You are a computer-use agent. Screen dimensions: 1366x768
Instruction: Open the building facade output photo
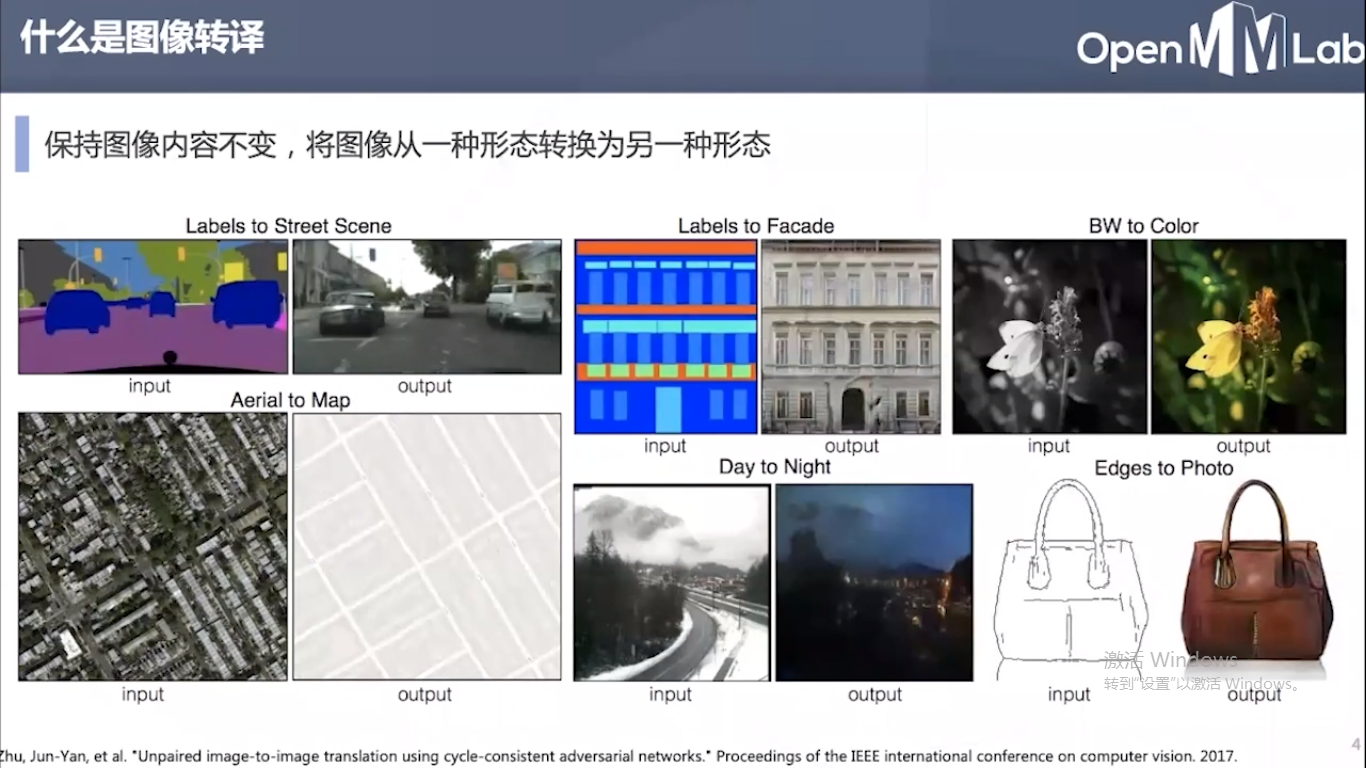tap(851, 337)
